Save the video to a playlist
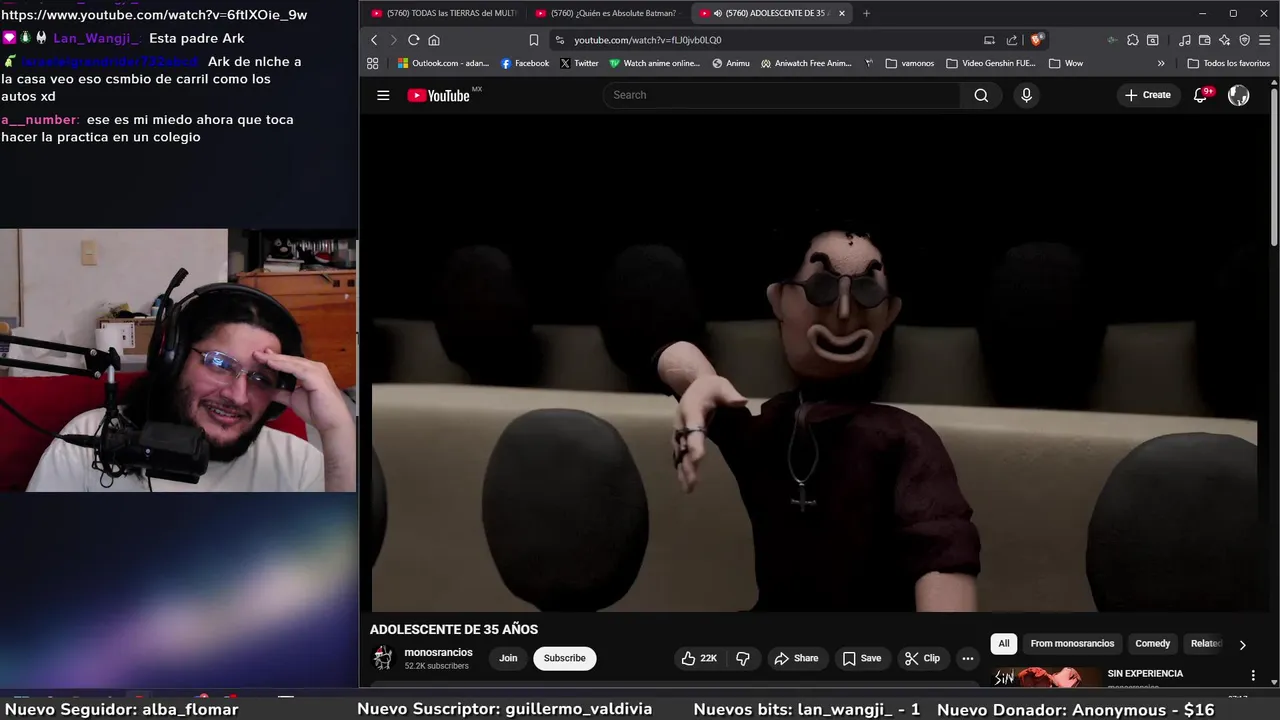The height and width of the screenshot is (720, 1280). point(861,658)
